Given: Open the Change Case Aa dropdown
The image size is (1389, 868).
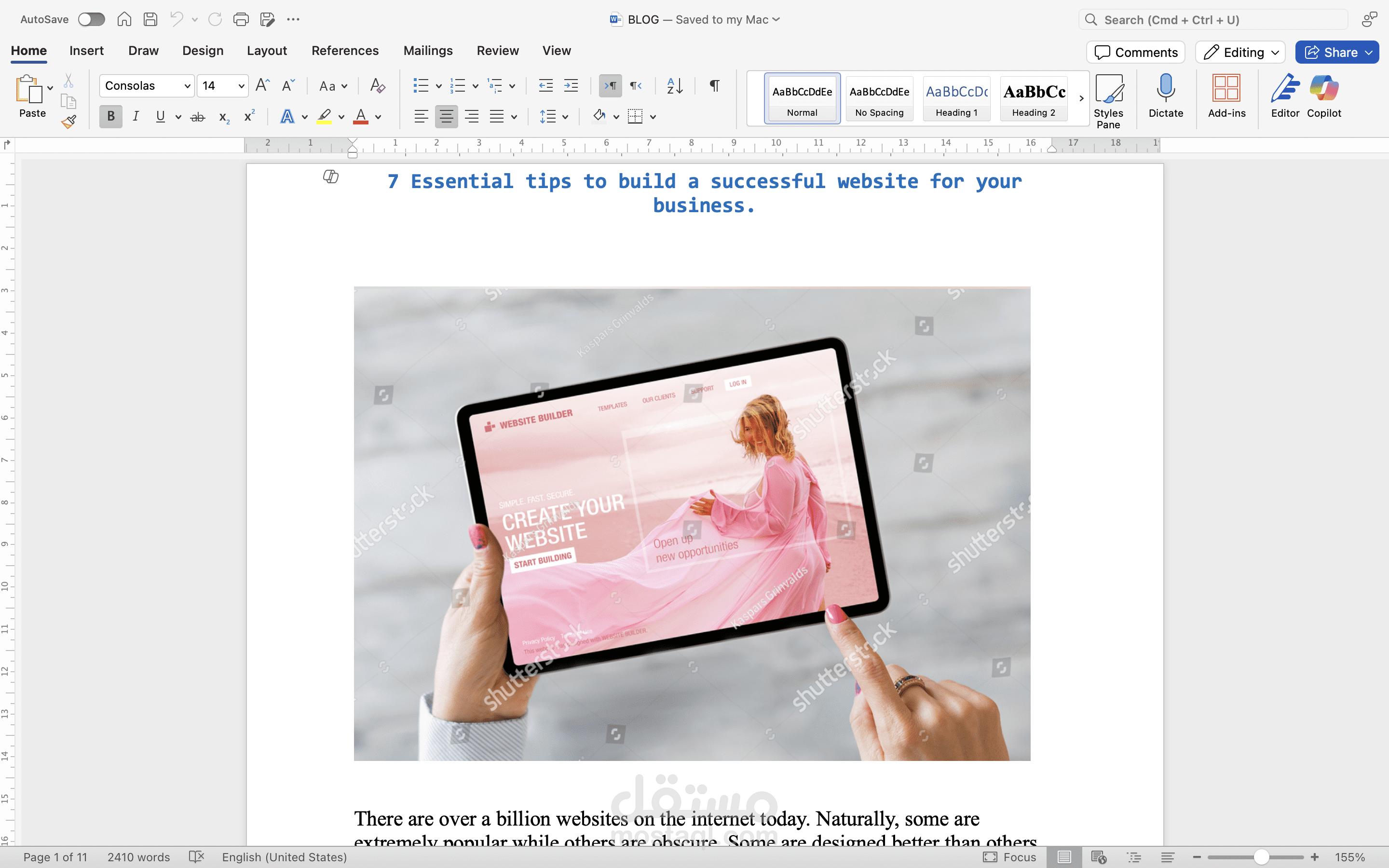Looking at the screenshot, I should pos(333,86).
